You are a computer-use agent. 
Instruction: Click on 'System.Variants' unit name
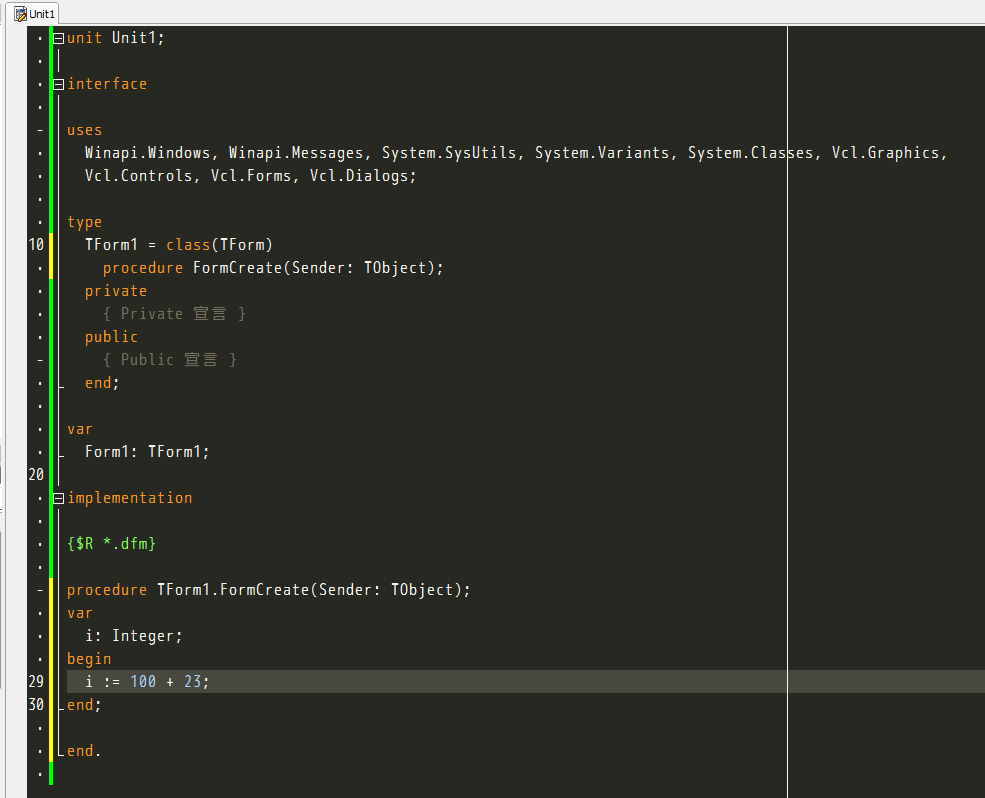pyautogui.click(x=602, y=153)
